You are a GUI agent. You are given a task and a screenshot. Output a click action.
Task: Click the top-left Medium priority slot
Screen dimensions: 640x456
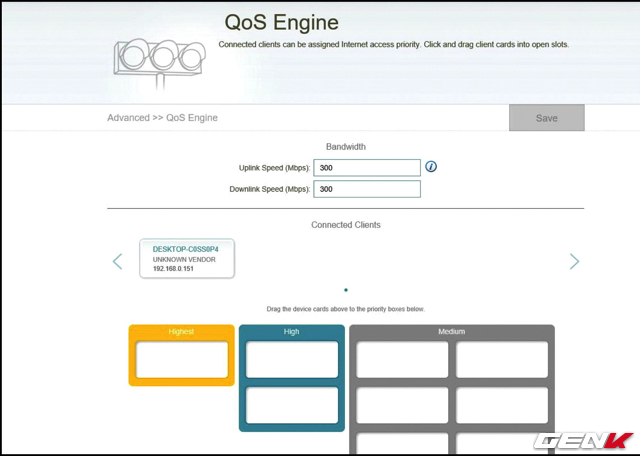(x=402, y=360)
